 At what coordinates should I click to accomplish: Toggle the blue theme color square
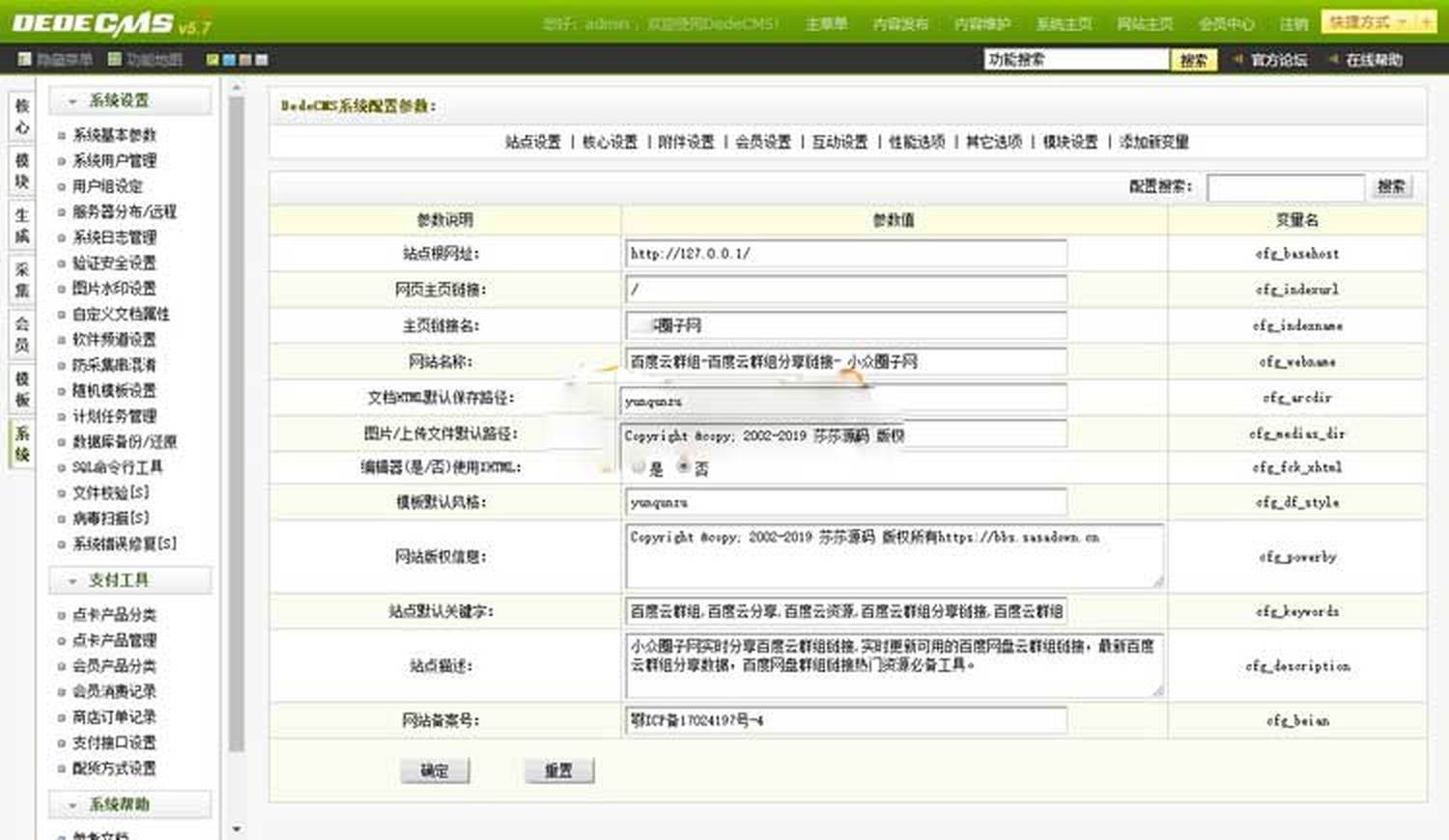pos(229,59)
